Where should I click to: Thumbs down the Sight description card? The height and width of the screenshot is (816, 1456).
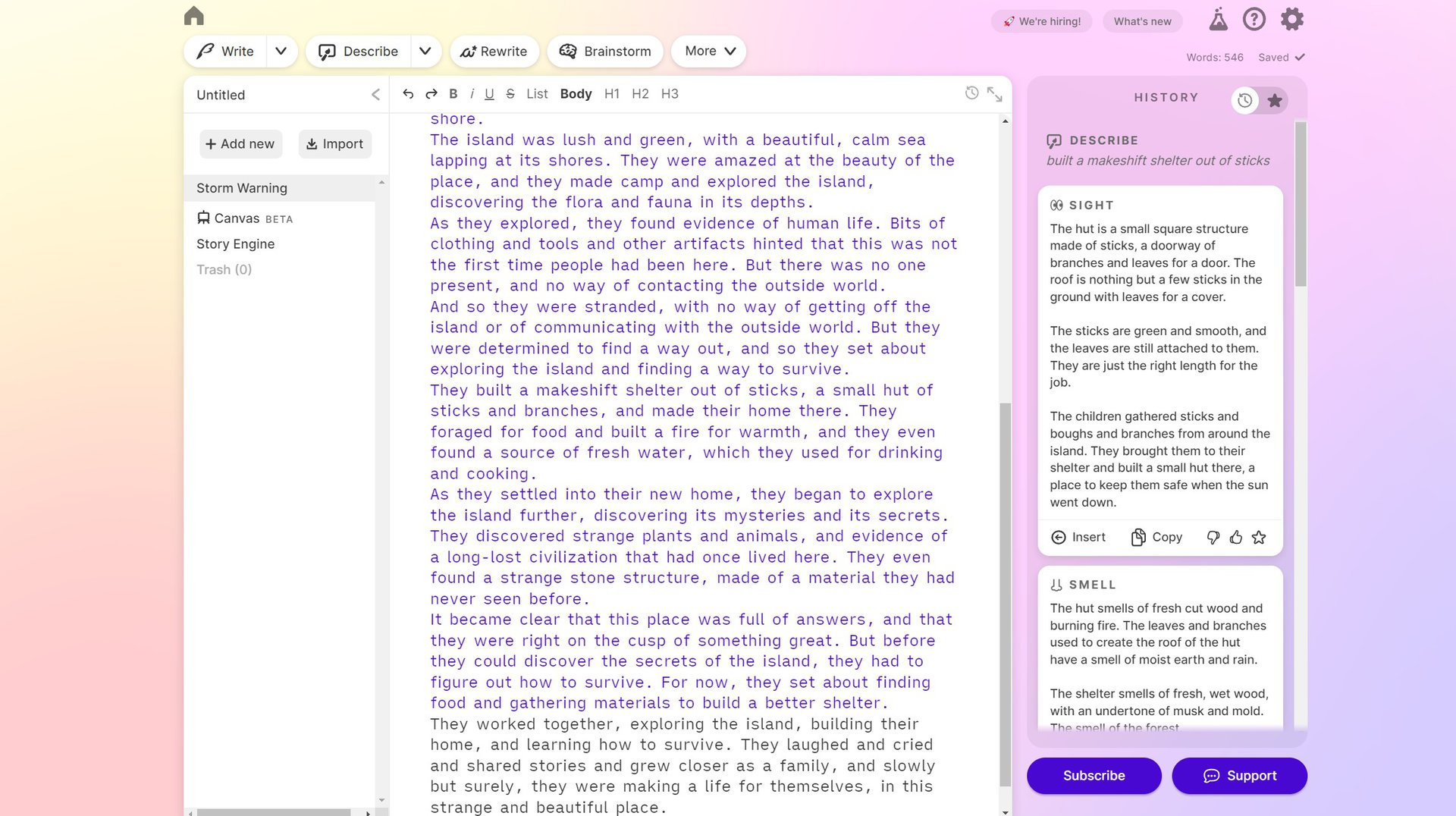point(1213,538)
